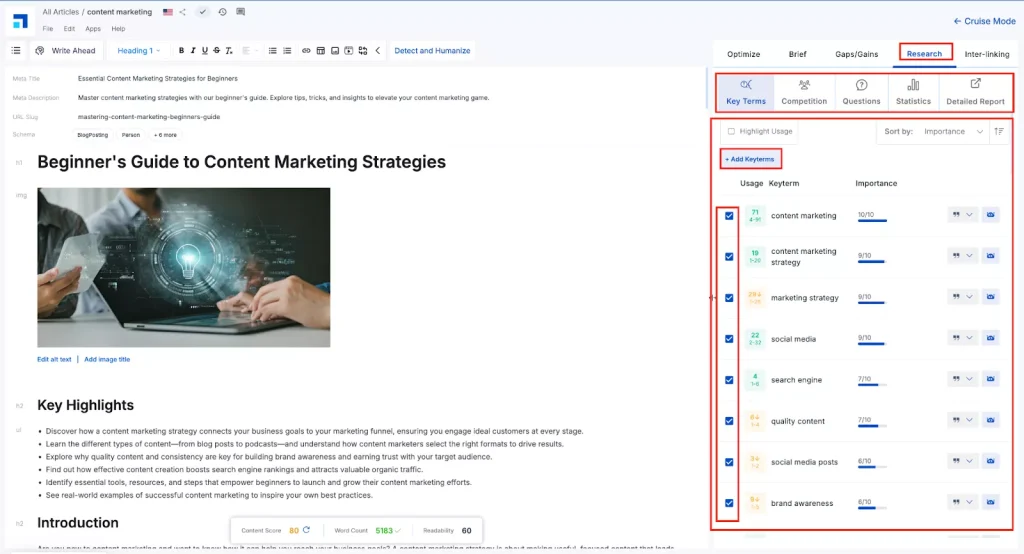Open the version history clock icon
This screenshot has width=1024, height=554.
click(x=221, y=12)
